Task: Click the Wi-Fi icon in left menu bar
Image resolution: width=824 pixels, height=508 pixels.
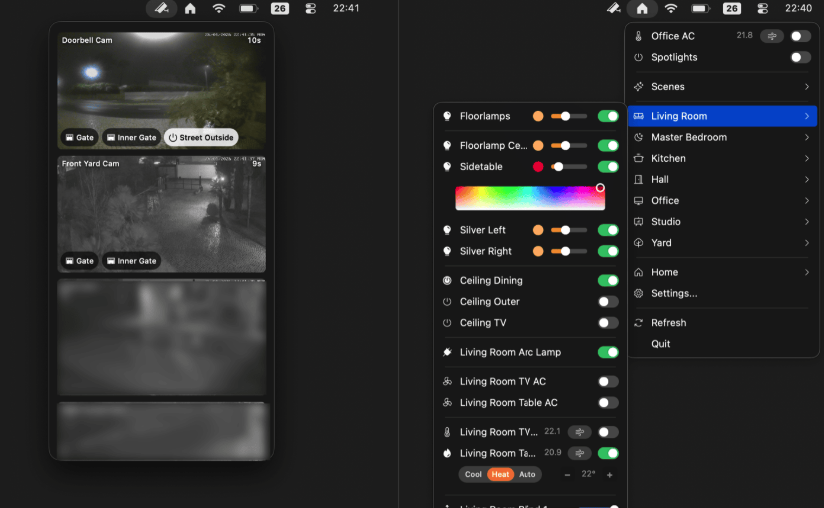Action: 219,8
